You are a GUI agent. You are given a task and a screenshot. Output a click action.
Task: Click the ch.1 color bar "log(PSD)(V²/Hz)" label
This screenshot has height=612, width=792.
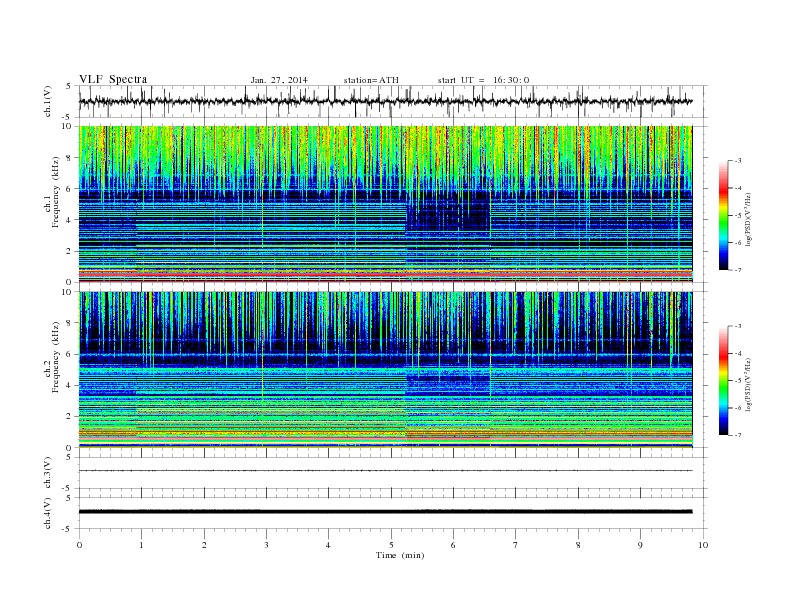[750, 220]
